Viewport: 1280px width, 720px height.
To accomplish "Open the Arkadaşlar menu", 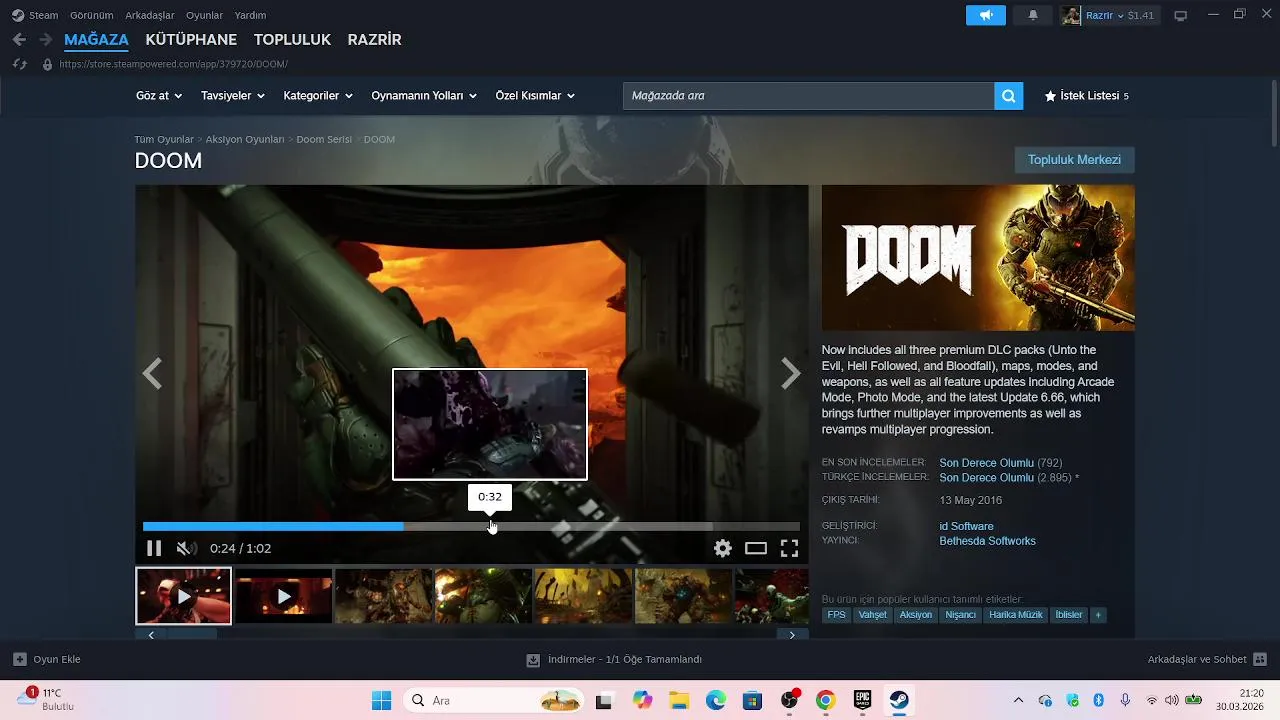I will click(x=150, y=15).
